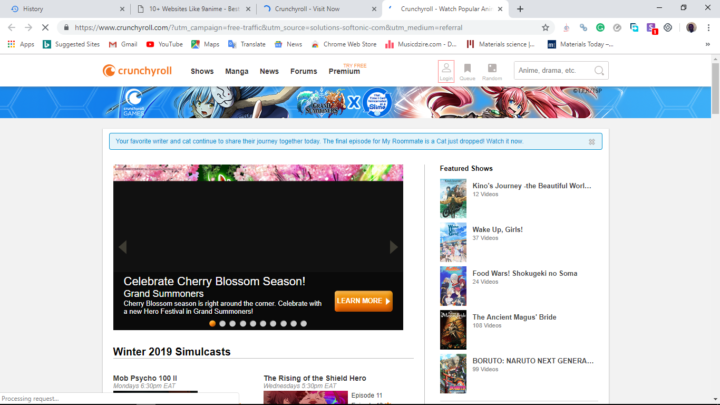Select first orange carousel dot
This screenshot has height=405, width=720.
point(212,323)
